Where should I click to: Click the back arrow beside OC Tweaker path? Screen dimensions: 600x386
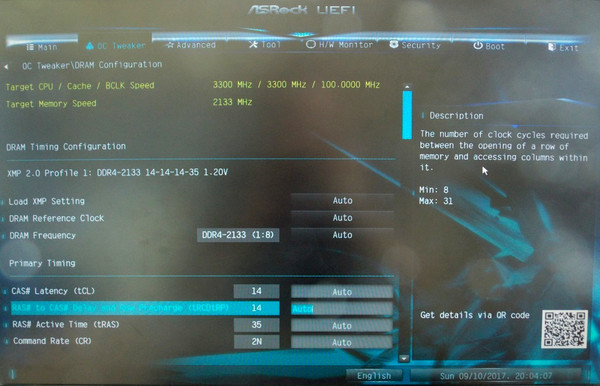click(6, 67)
